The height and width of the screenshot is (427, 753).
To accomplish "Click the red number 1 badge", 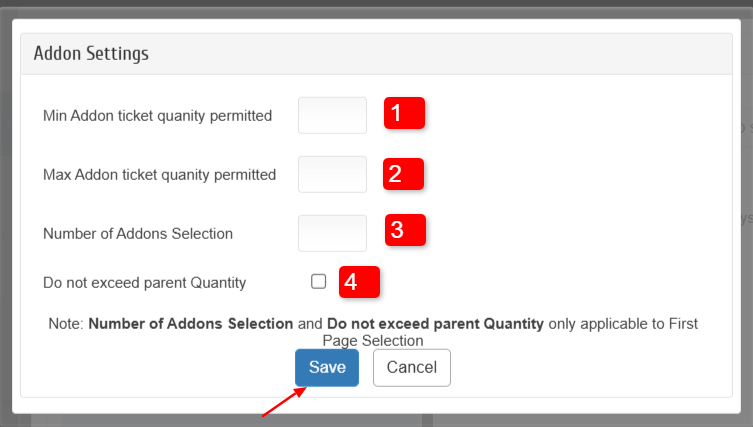I will [x=404, y=114].
